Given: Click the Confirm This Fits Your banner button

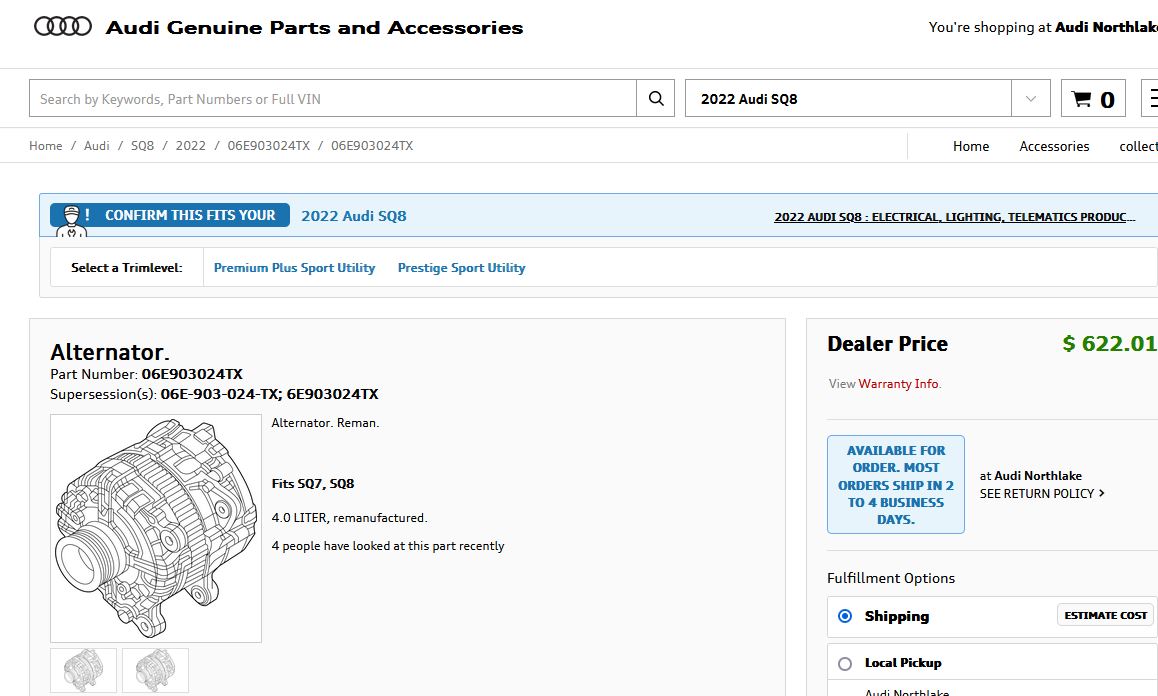Looking at the screenshot, I should coord(170,215).
